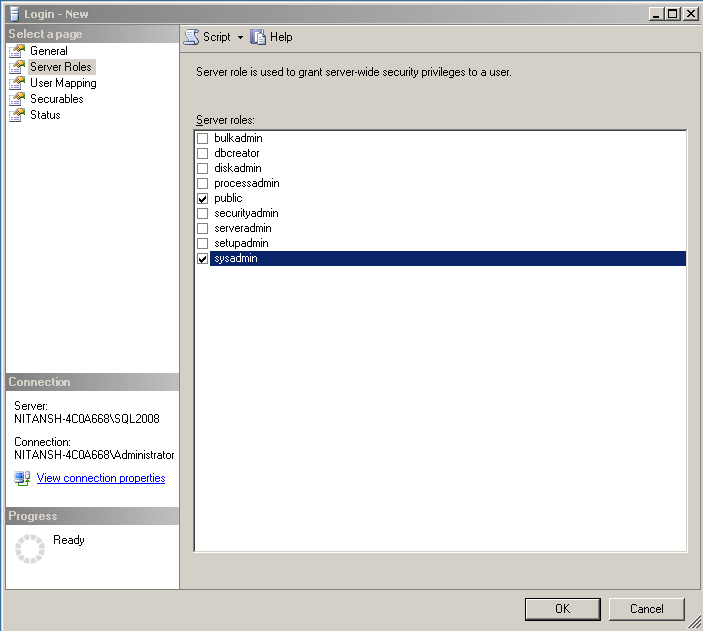Viewport: 703px width, 631px height.
Task: Open Help from the toolbar
Action: pos(281,37)
